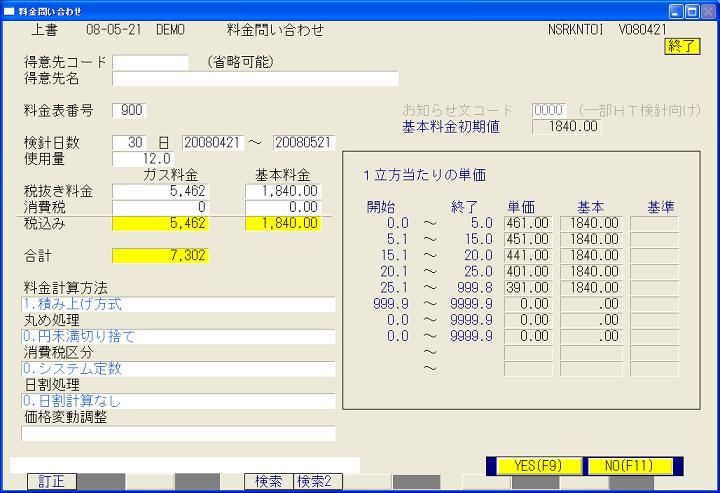Click the yellow 終了 button
This screenshot has width=720, height=493.
[682, 46]
